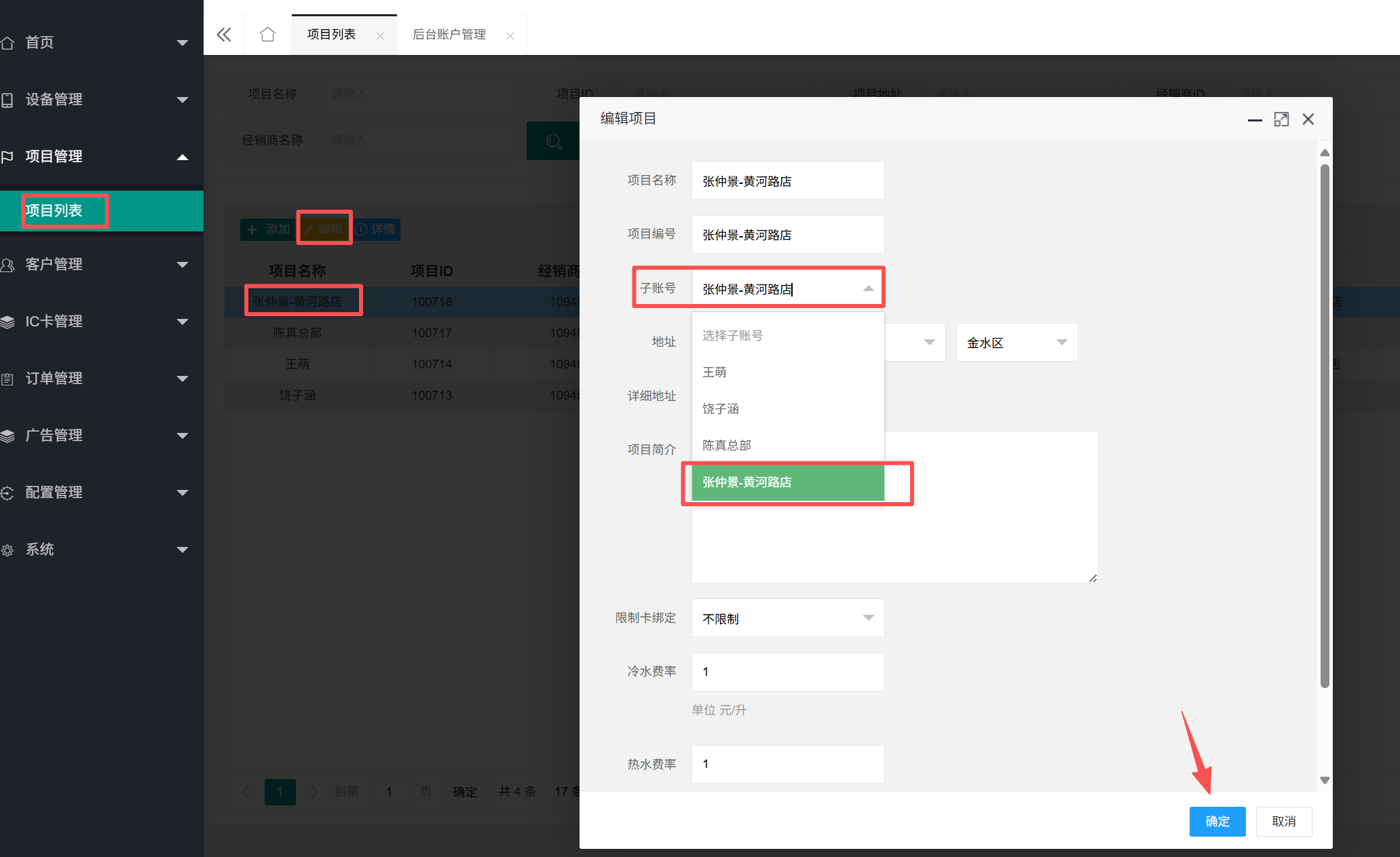
Task: Close the 编辑项目 dialog
Action: [1308, 119]
